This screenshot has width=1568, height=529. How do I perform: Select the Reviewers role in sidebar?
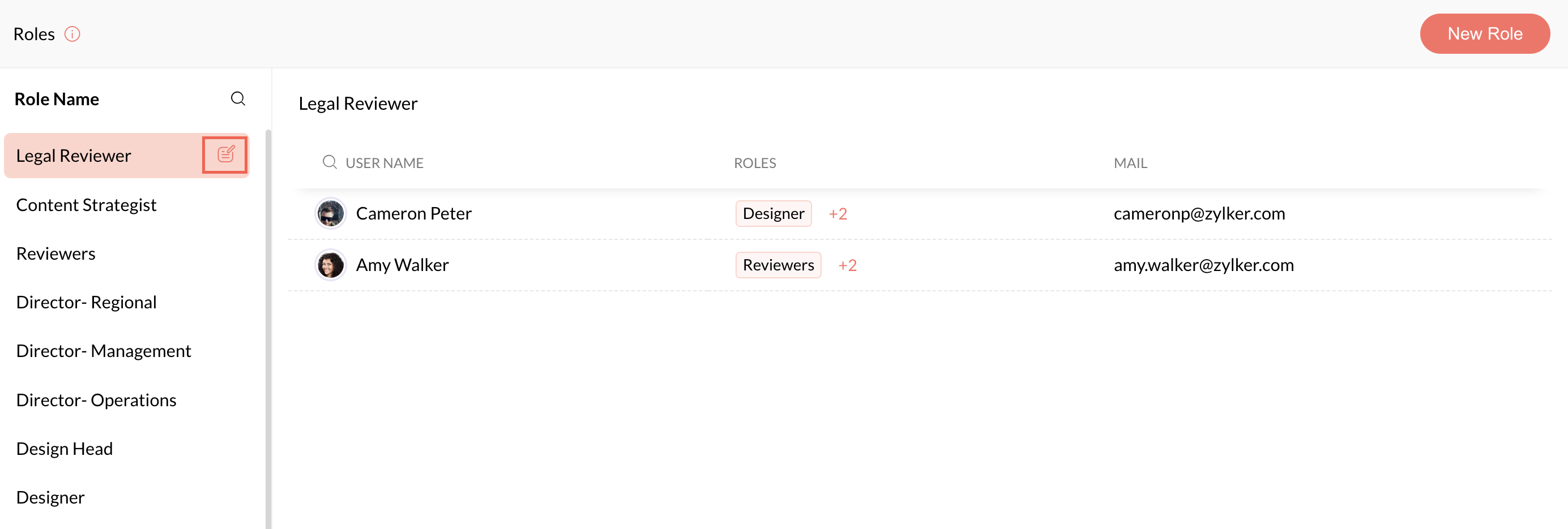56,253
